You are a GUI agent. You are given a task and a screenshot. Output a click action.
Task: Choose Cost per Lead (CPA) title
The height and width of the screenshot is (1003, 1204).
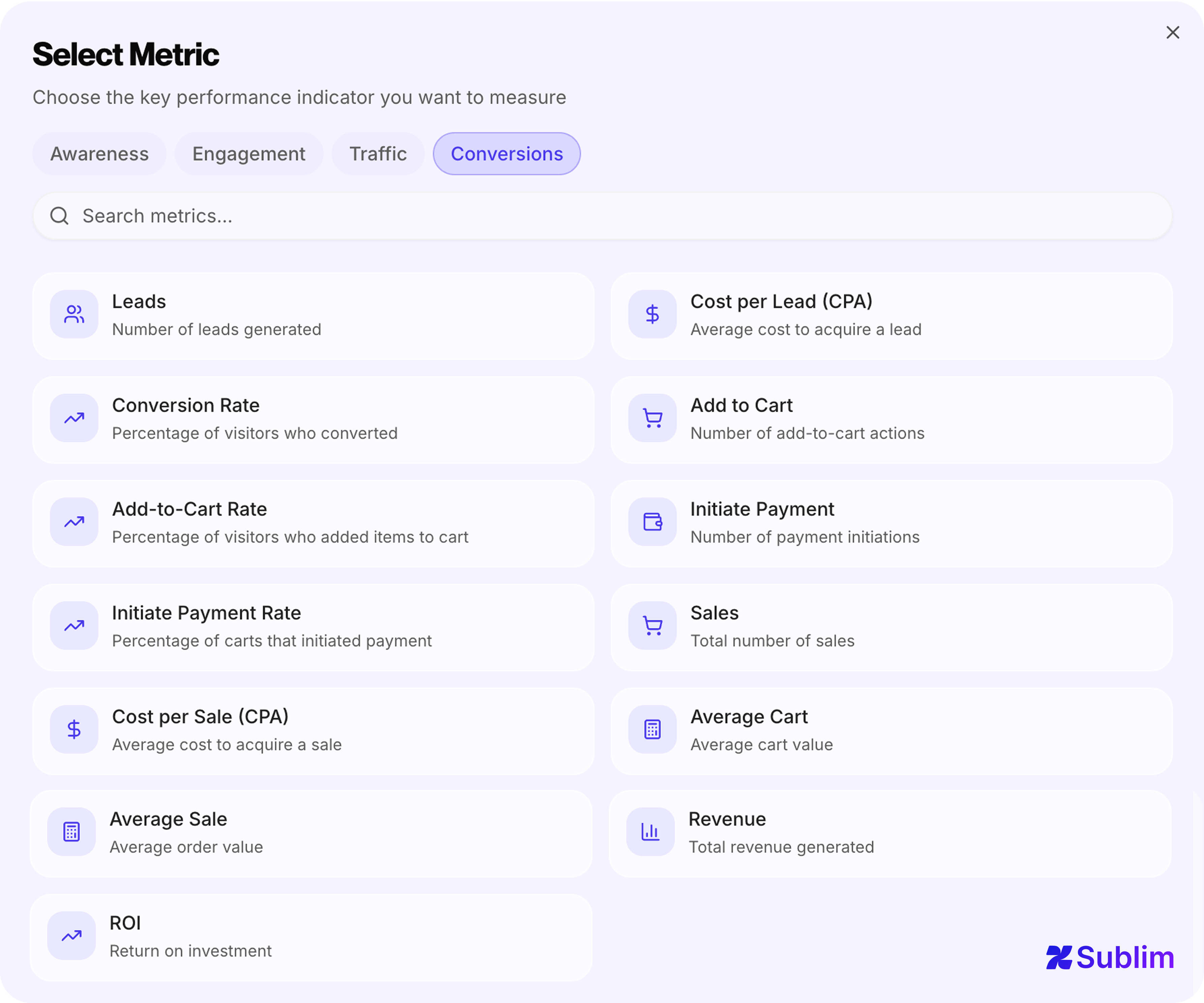click(781, 302)
